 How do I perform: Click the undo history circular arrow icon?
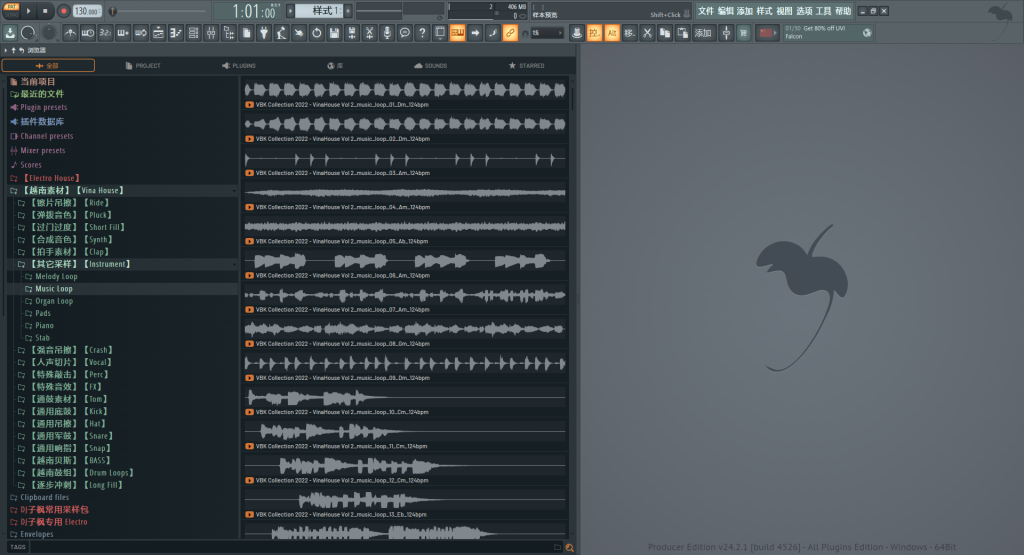click(x=317, y=33)
